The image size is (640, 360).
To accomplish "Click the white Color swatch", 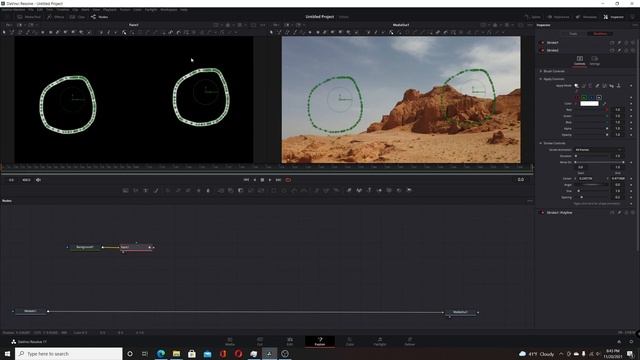I will pos(589,104).
